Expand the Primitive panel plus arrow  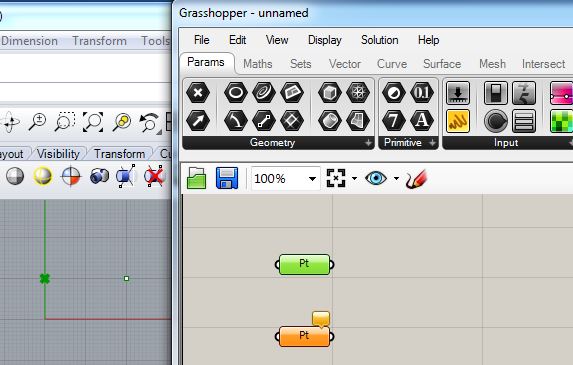(432, 143)
